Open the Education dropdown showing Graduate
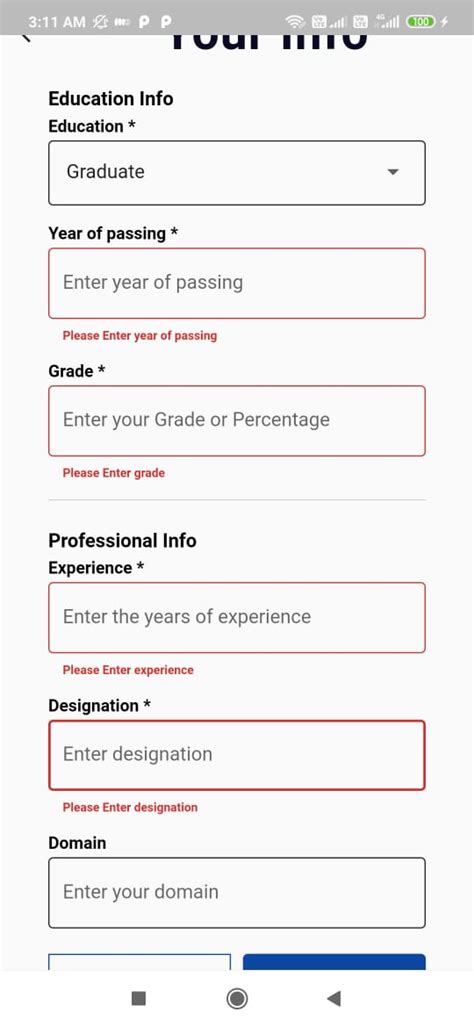474x1027 pixels. (x=236, y=172)
